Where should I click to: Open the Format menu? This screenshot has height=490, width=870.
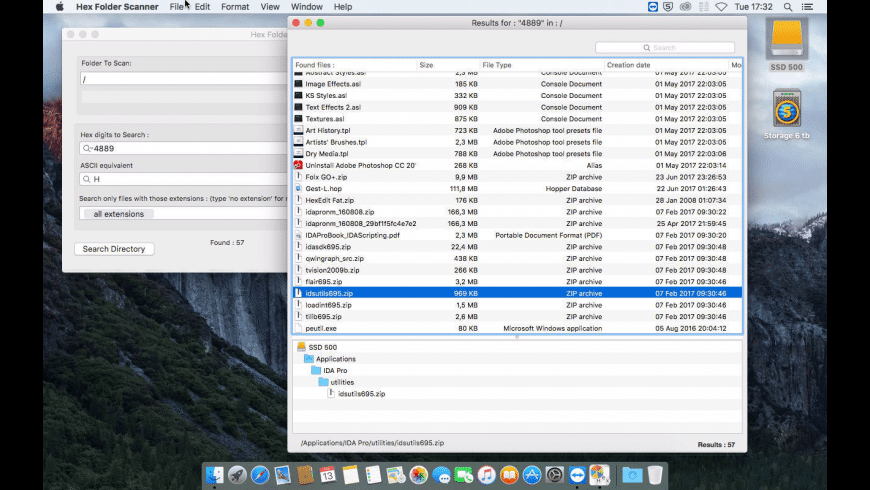point(235,7)
